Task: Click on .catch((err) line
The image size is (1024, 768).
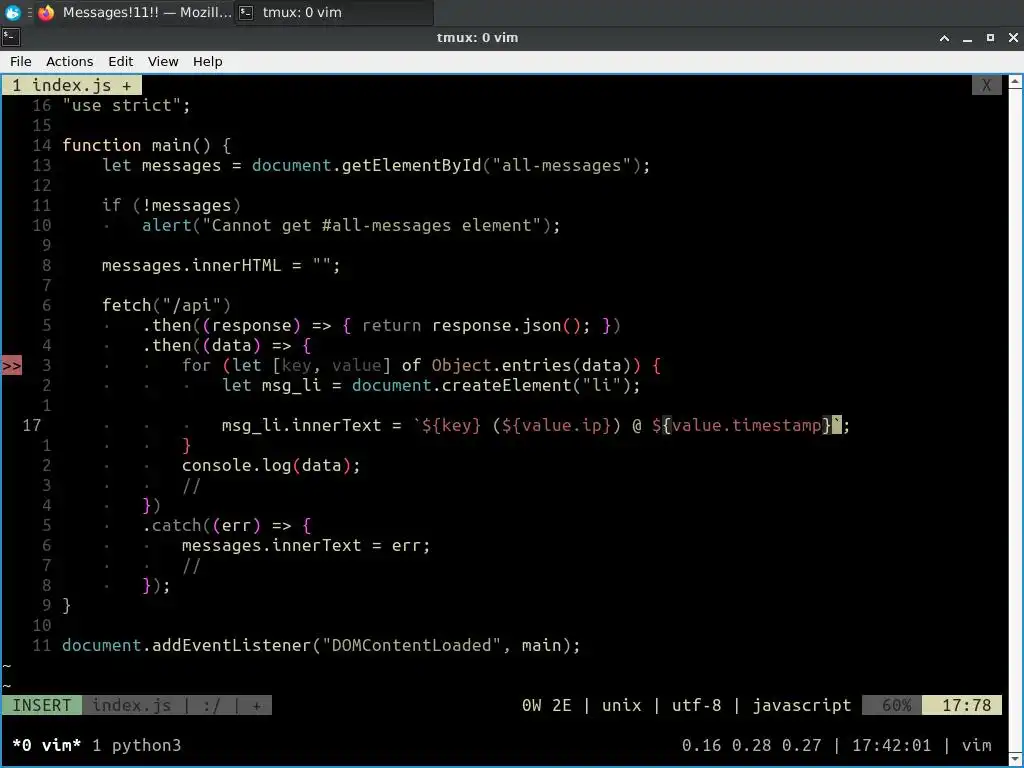Action: click(x=227, y=525)
